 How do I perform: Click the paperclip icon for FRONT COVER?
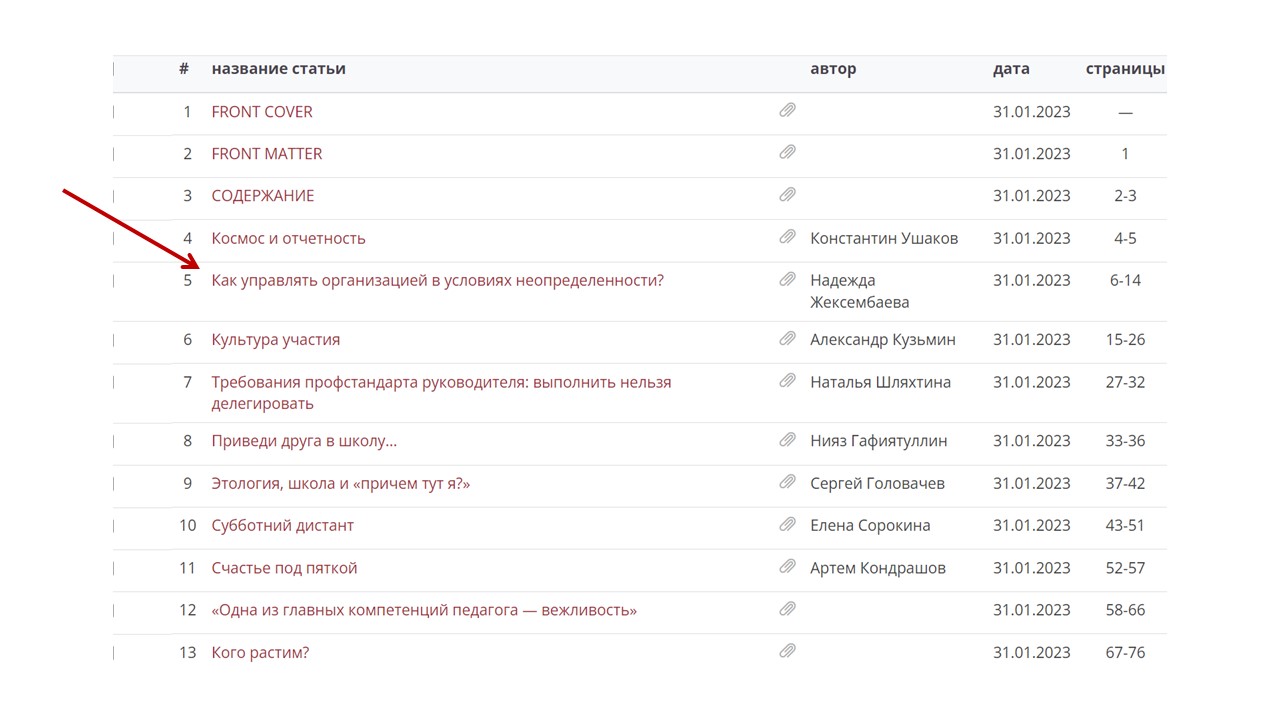tap(787, 111)
